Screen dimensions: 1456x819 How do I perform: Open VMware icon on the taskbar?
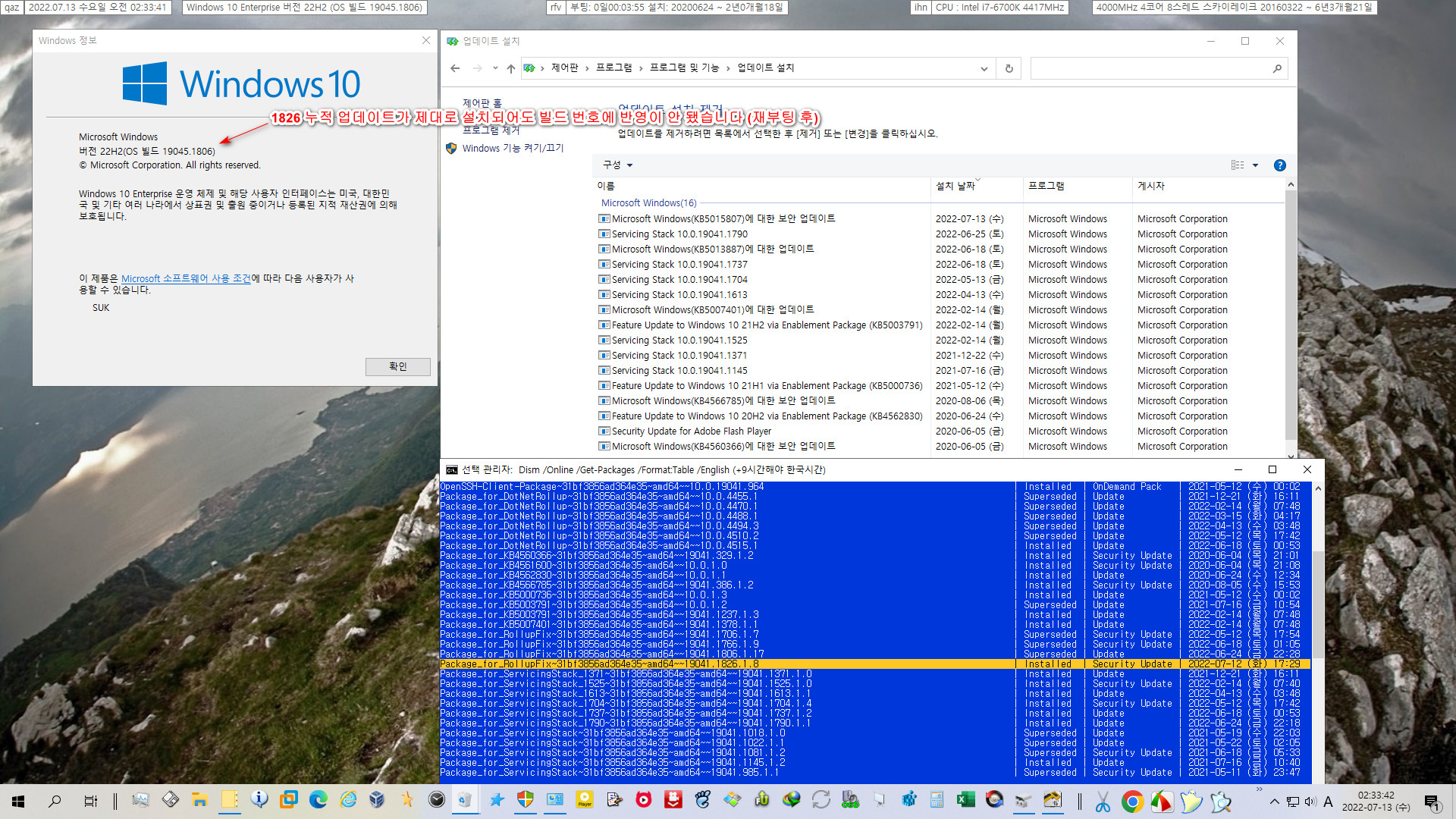coord(288,800)
